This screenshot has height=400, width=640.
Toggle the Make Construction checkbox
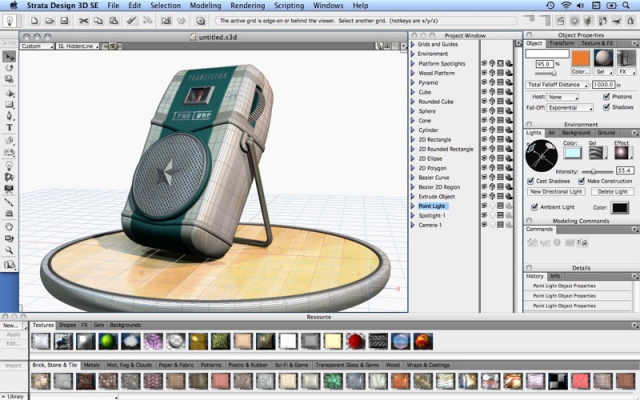pyautogui.click(x=581, y=181)
